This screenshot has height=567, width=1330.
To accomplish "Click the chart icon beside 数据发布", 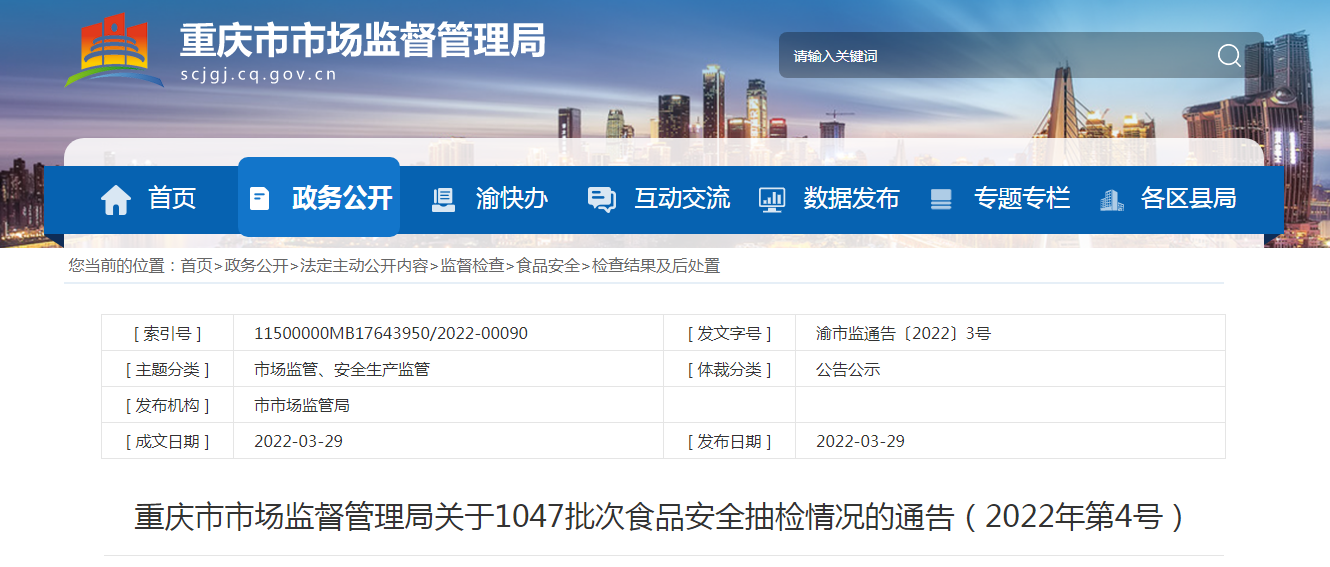I will 772,199.
